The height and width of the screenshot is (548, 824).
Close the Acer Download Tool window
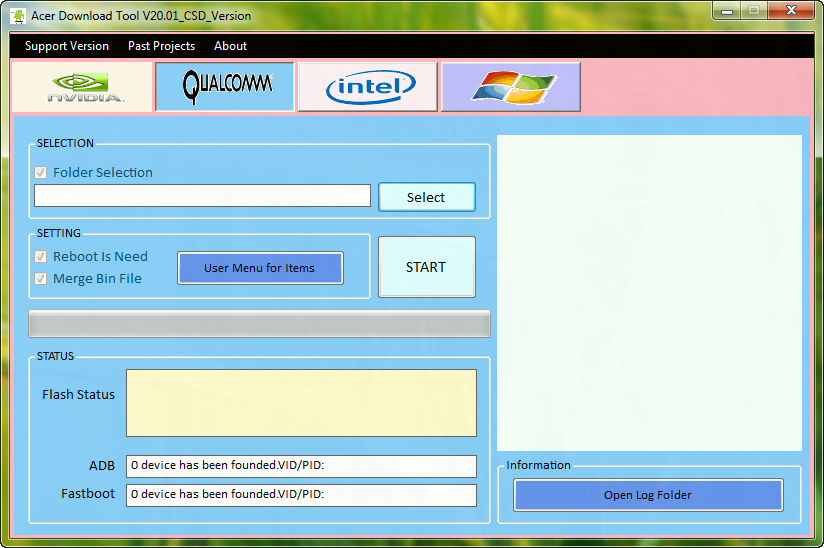(x=791, y=11)
